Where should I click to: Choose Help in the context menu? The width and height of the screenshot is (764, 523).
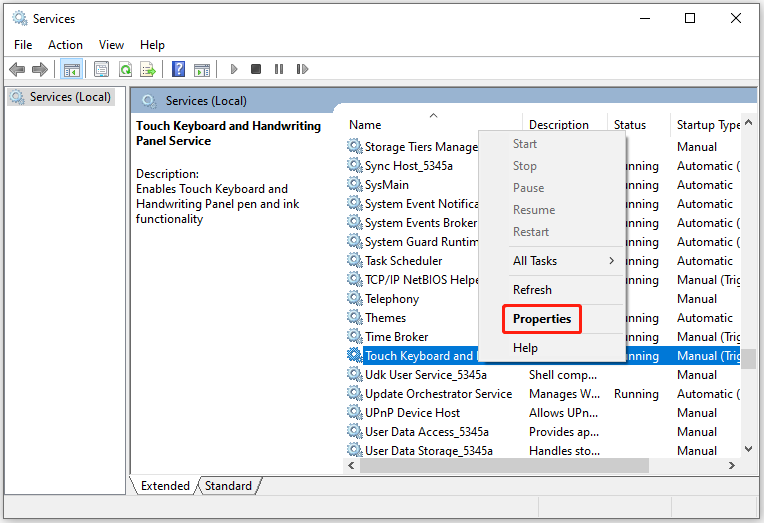click(x=525, y=348)
